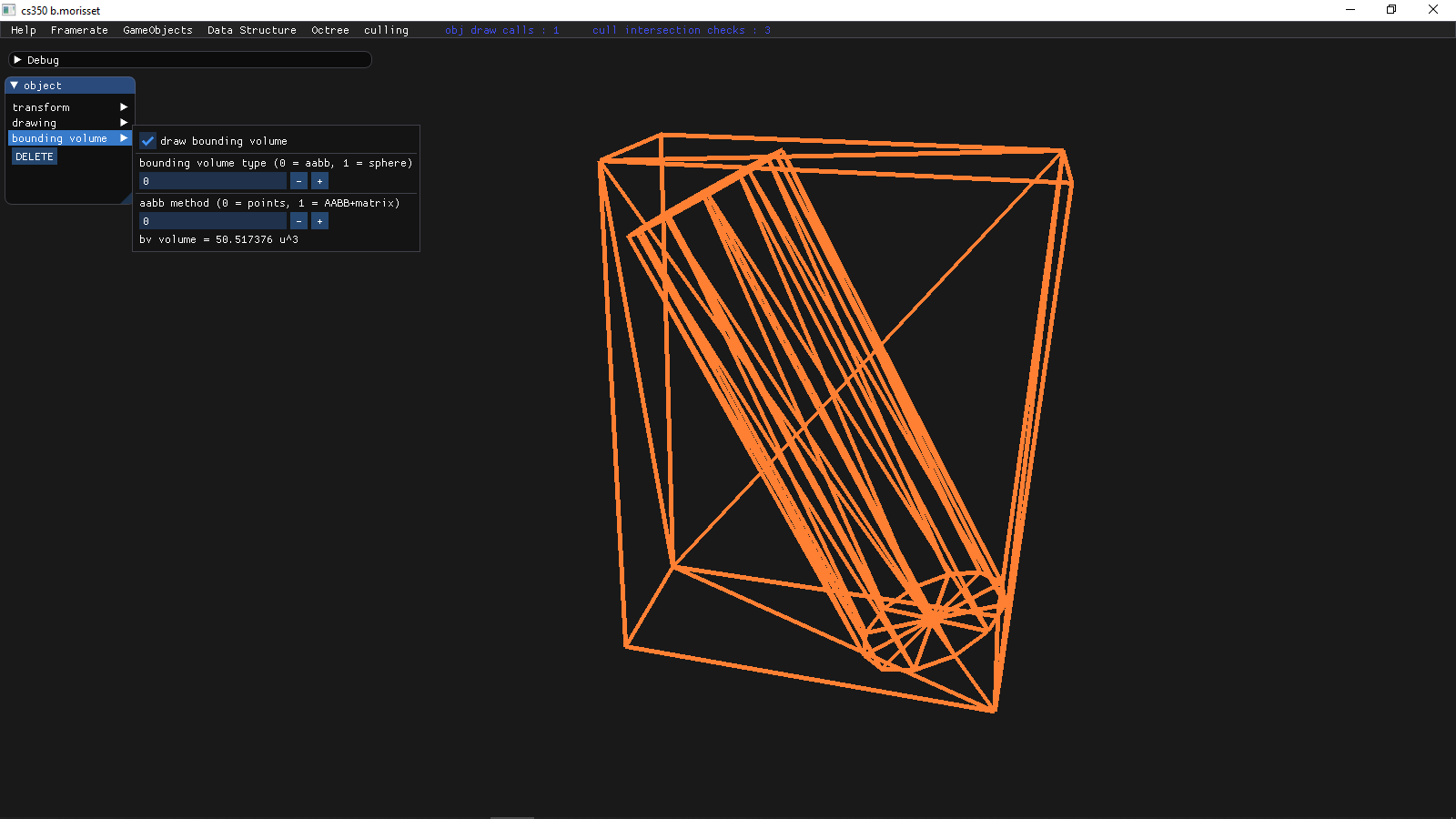The width and height of the screenshot is (1456, 819).
Task: Expand the Debug section arrow
Action: coord(17,60)
